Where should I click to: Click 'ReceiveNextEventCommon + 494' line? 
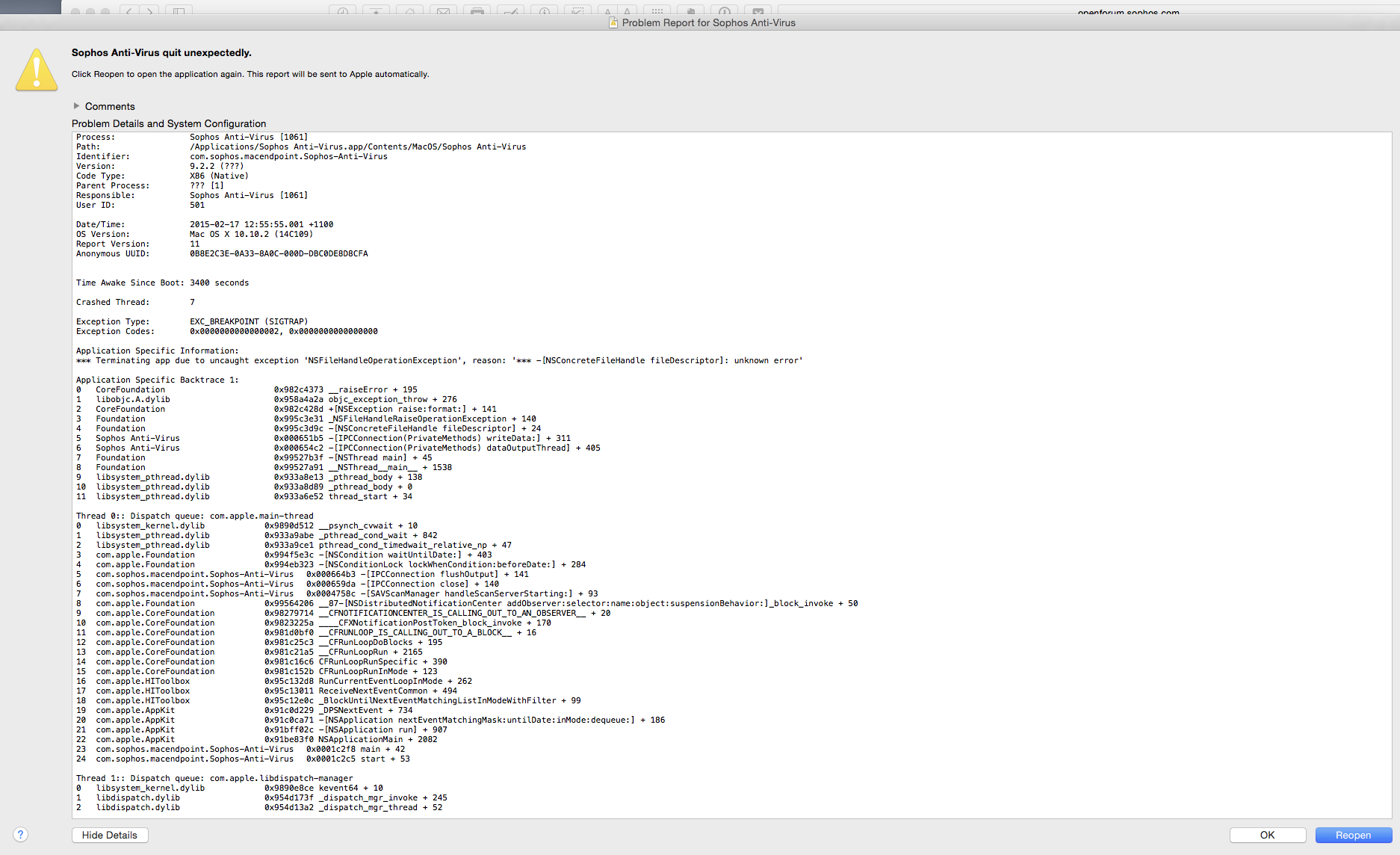pos(267,691)
